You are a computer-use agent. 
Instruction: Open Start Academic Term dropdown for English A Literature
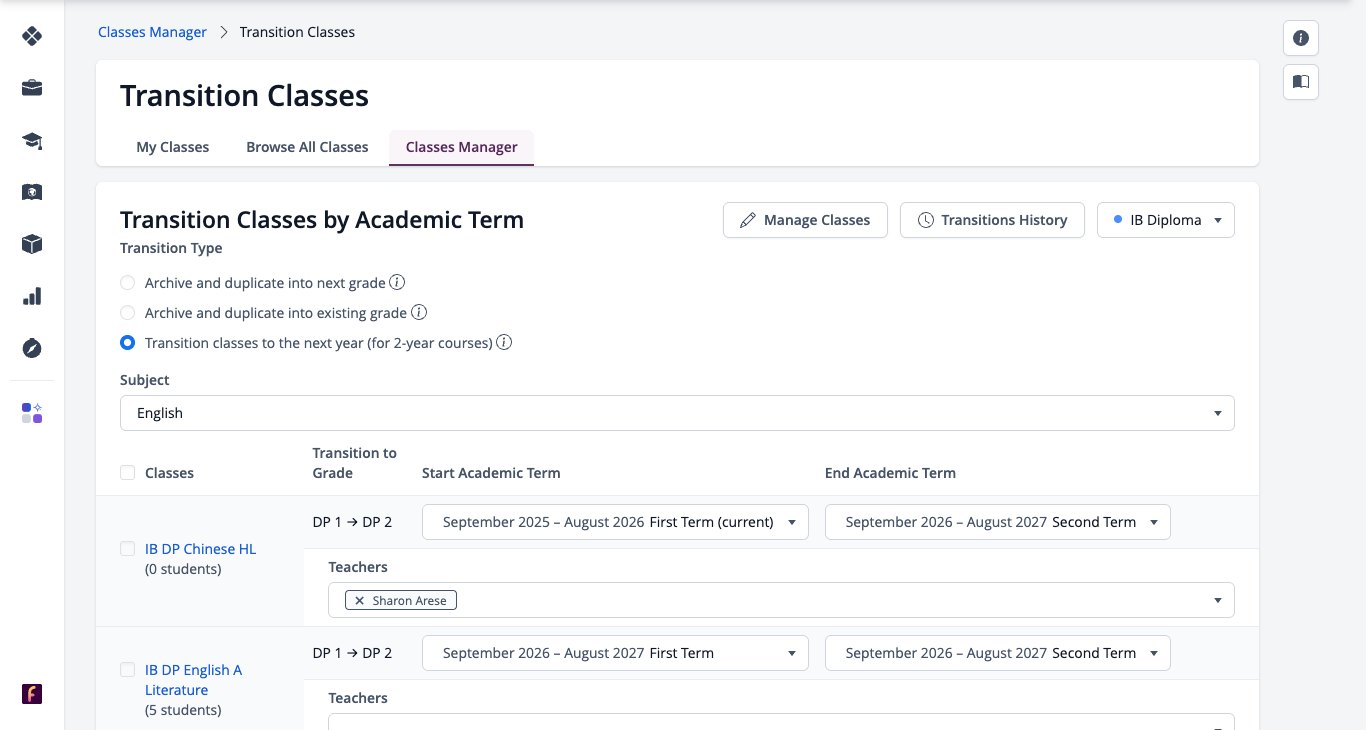(615, 653)
